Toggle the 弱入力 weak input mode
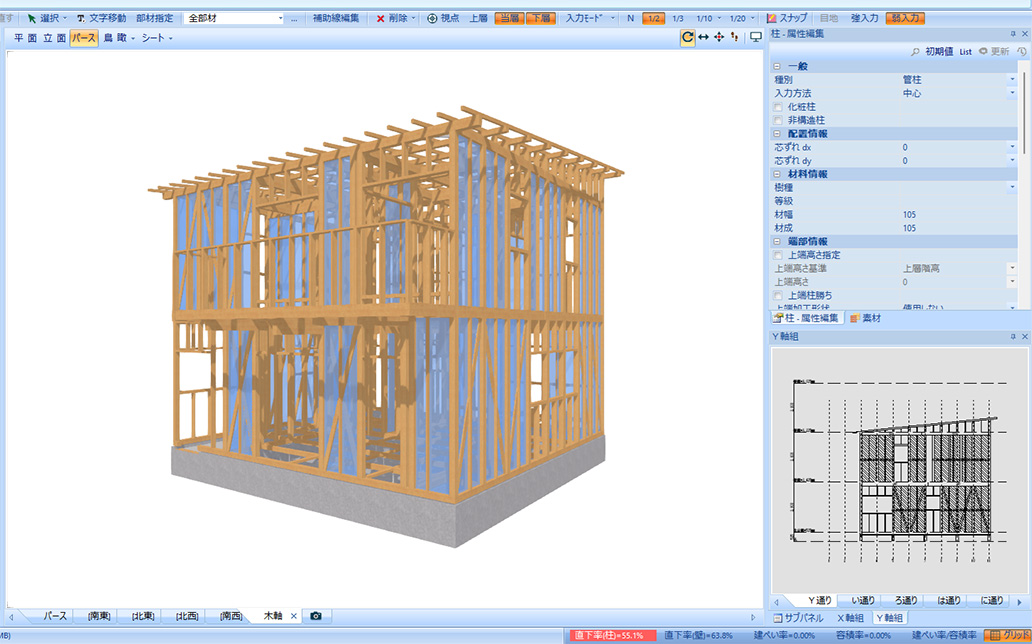Screen dimensions: 1032x644 [905, 18]
